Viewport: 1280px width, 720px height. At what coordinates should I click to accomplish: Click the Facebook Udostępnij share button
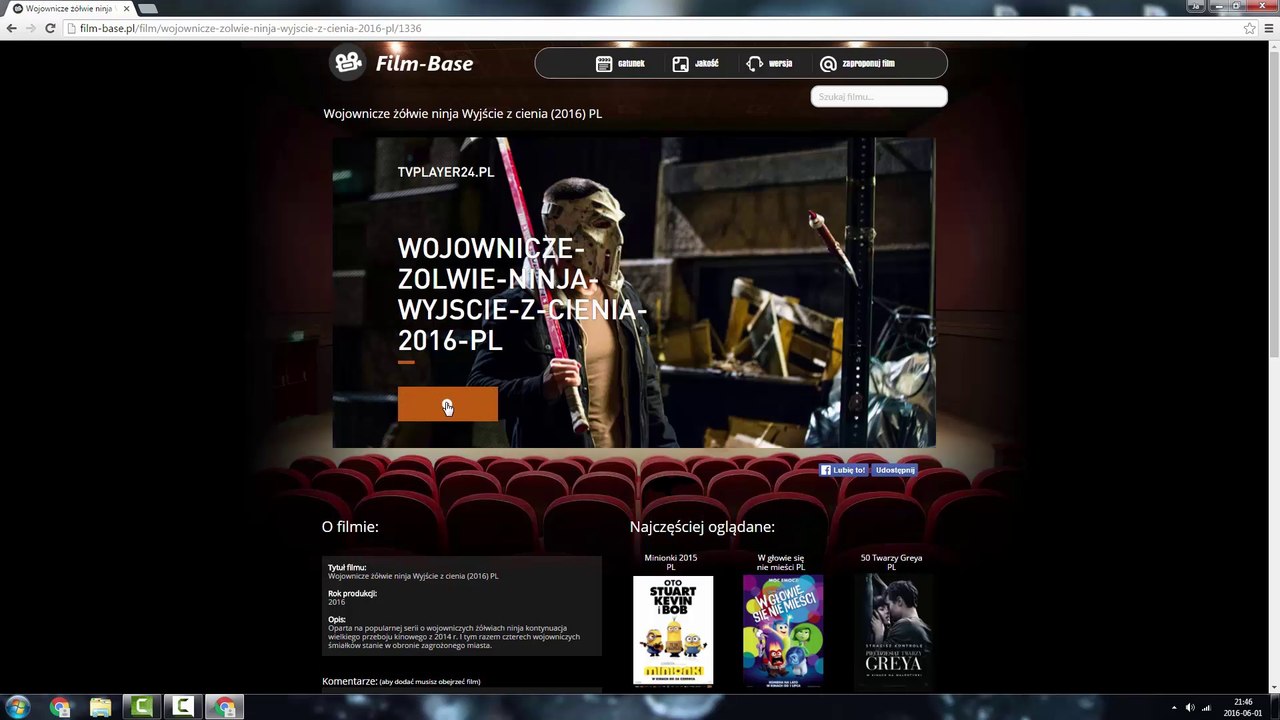click(x=894, y=470)
